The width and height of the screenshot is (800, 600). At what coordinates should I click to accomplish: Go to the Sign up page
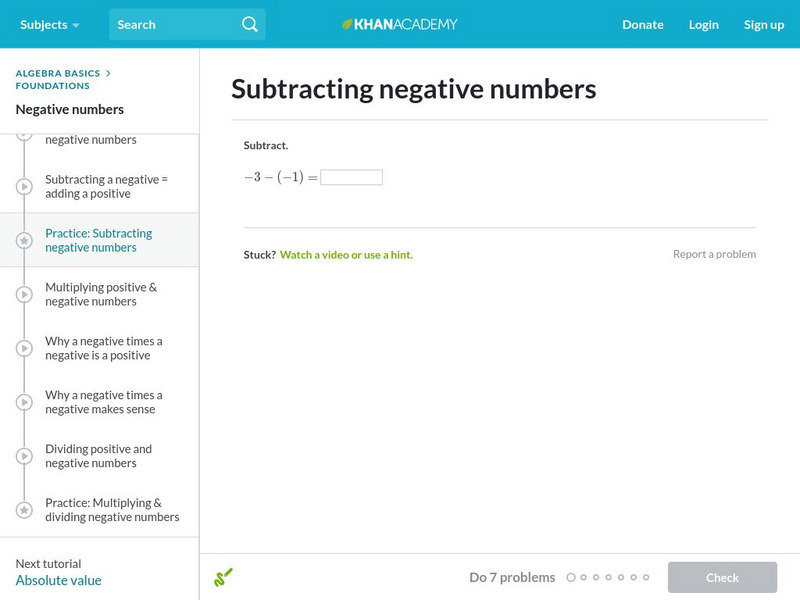(763, 24)
